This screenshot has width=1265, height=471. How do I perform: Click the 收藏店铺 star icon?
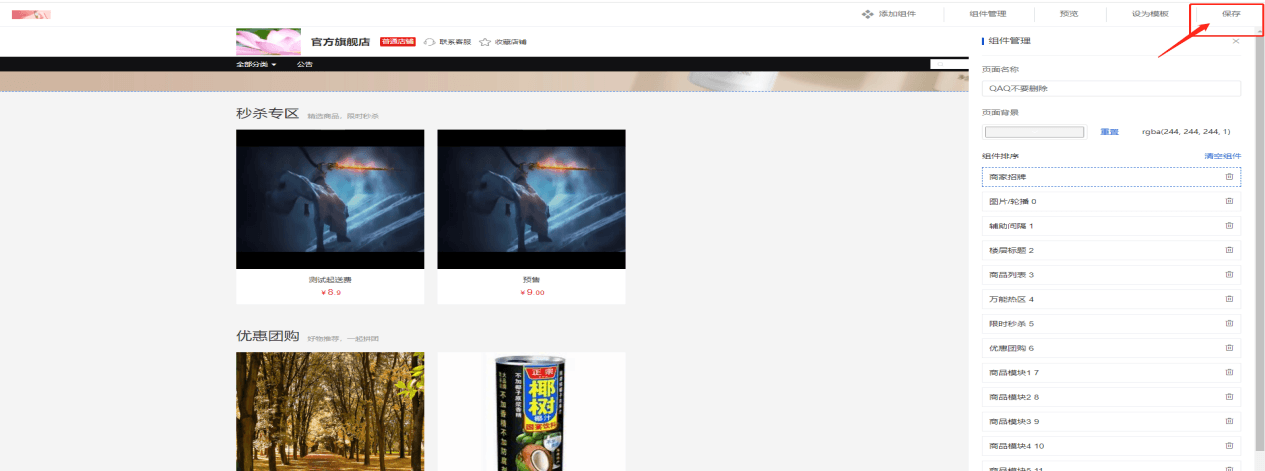pyautogui.click(x=485, y=42)
